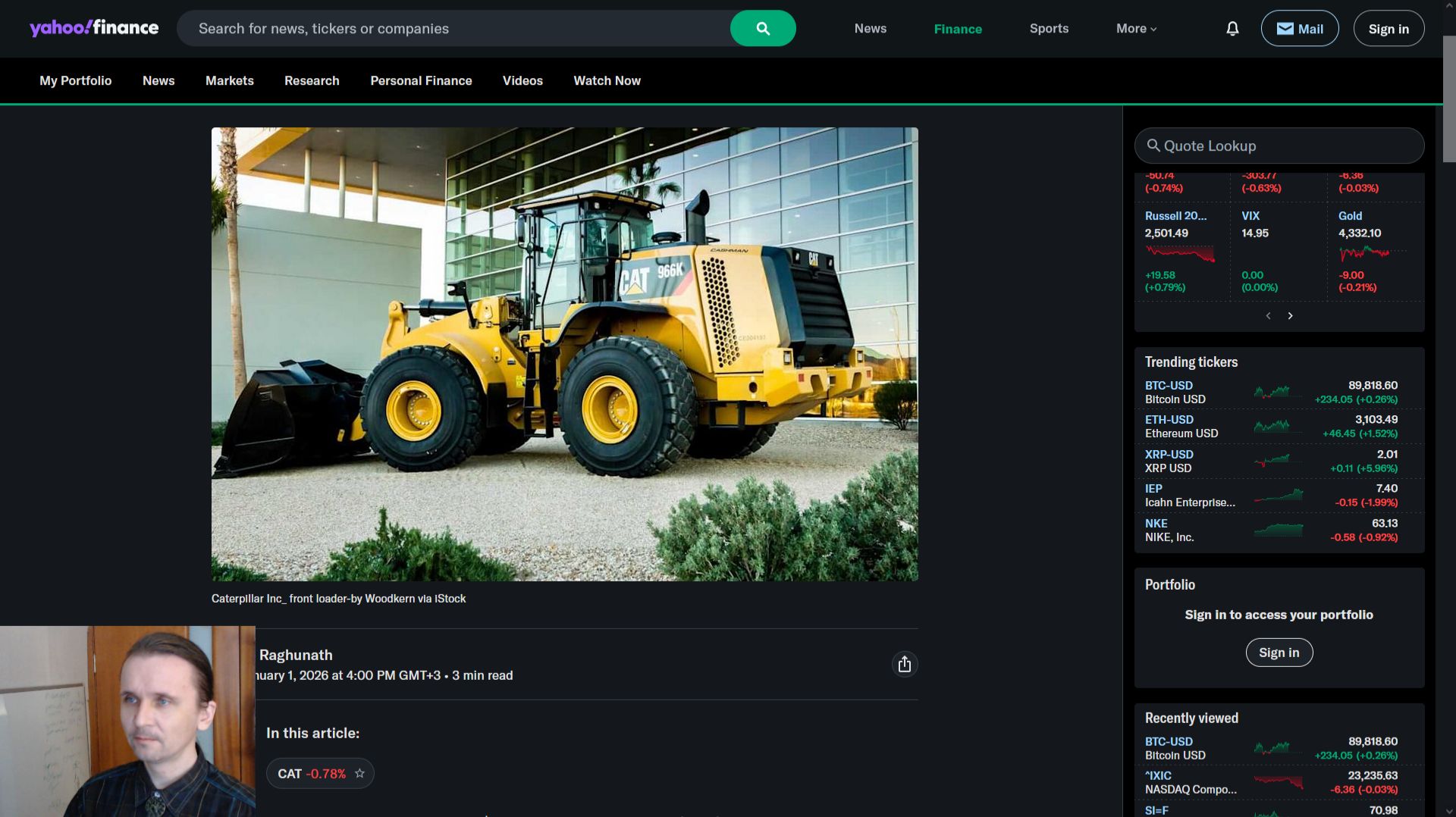1456x817 pixels.
Task: Open BTC-USD link in Trending tickers
Action: click(1169, 386)
